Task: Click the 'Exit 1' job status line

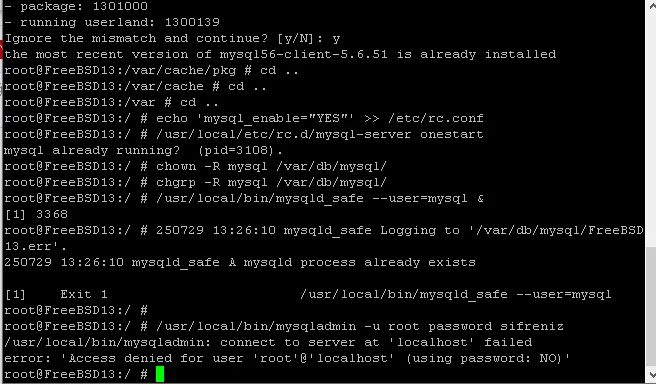Action: click(x=308, y=294)
